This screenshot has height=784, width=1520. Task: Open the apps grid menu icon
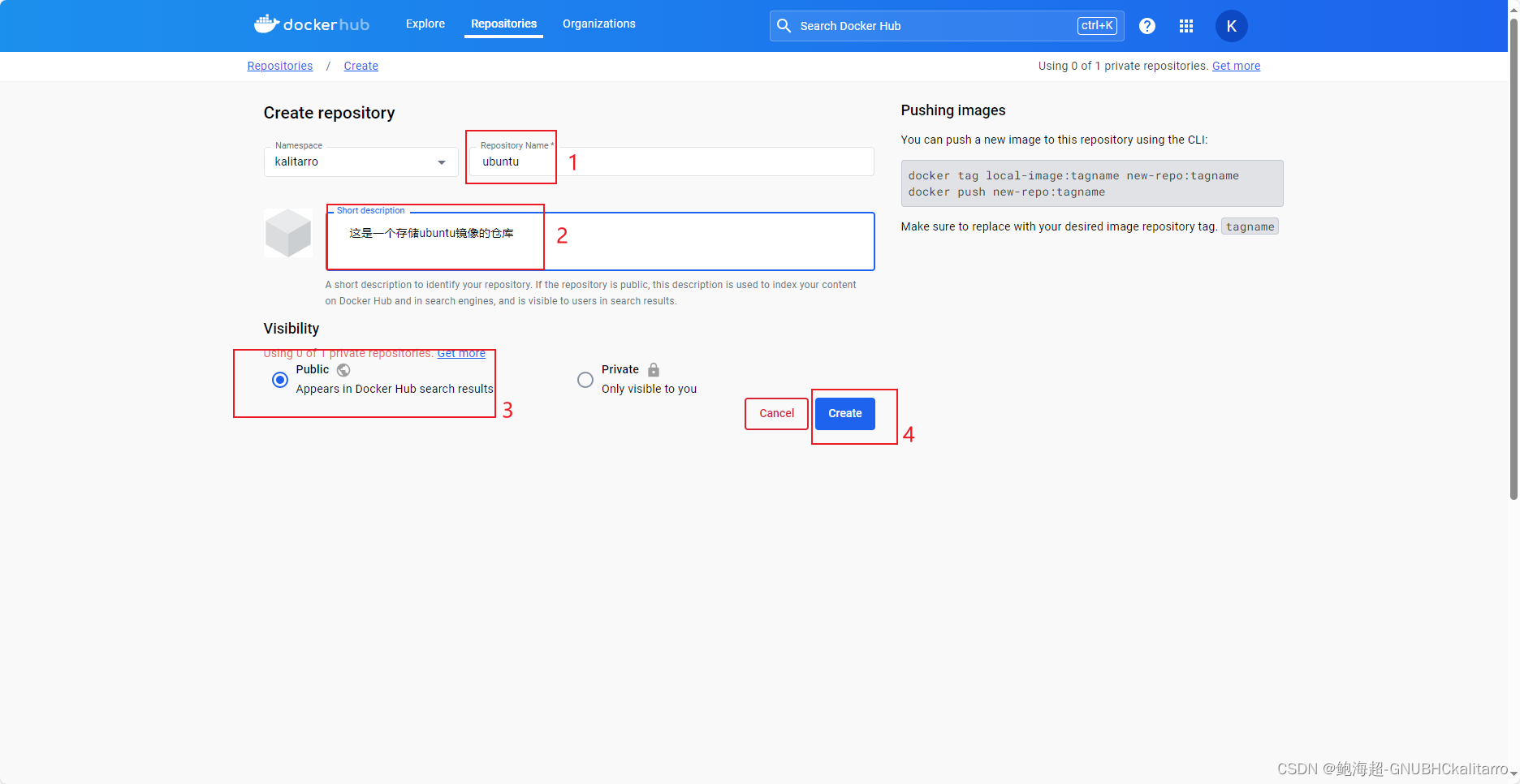click(1186, 26)
